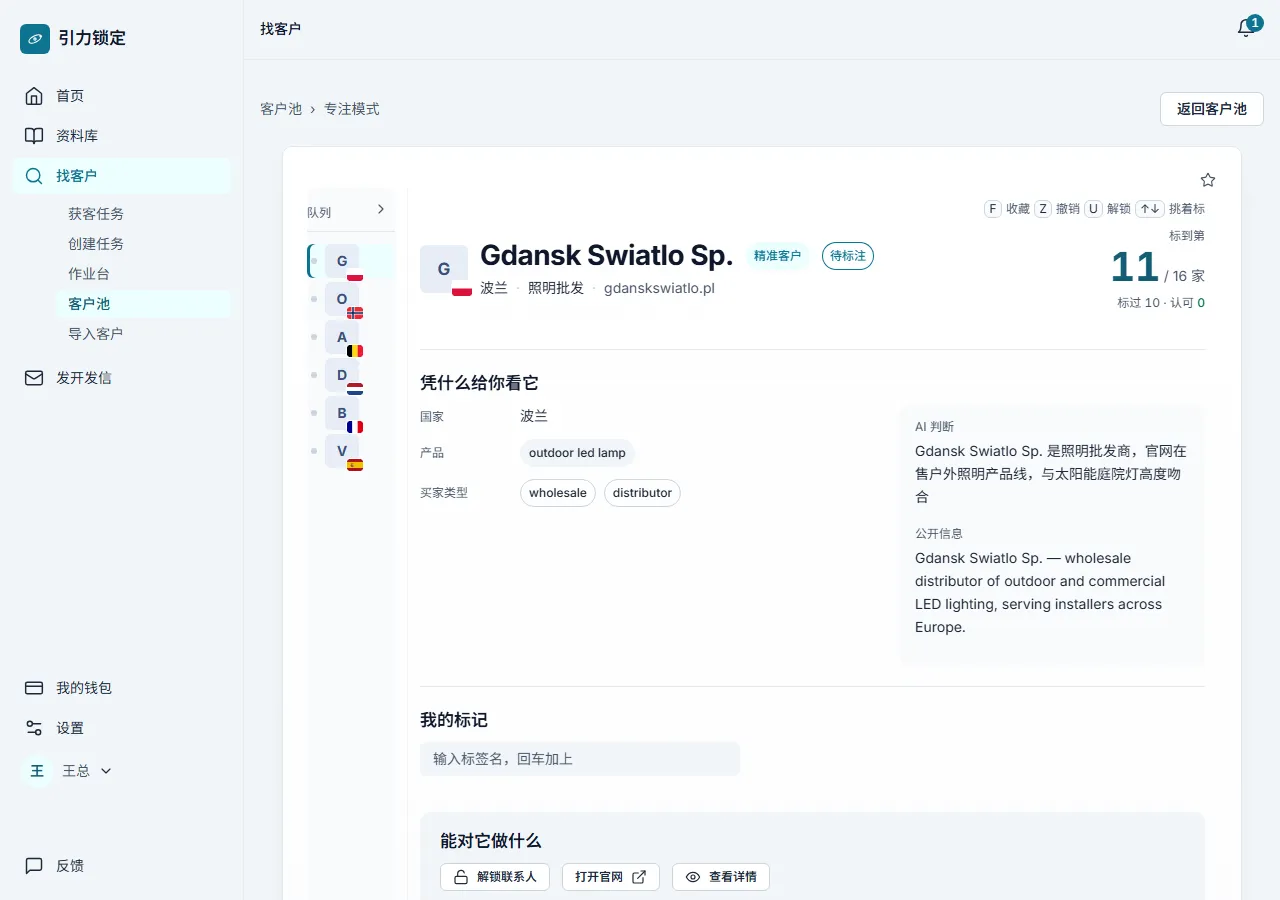Select queue item D with Dutch flag
The height and width of the screenshot is (900, 1280).
tap(351, 376)
